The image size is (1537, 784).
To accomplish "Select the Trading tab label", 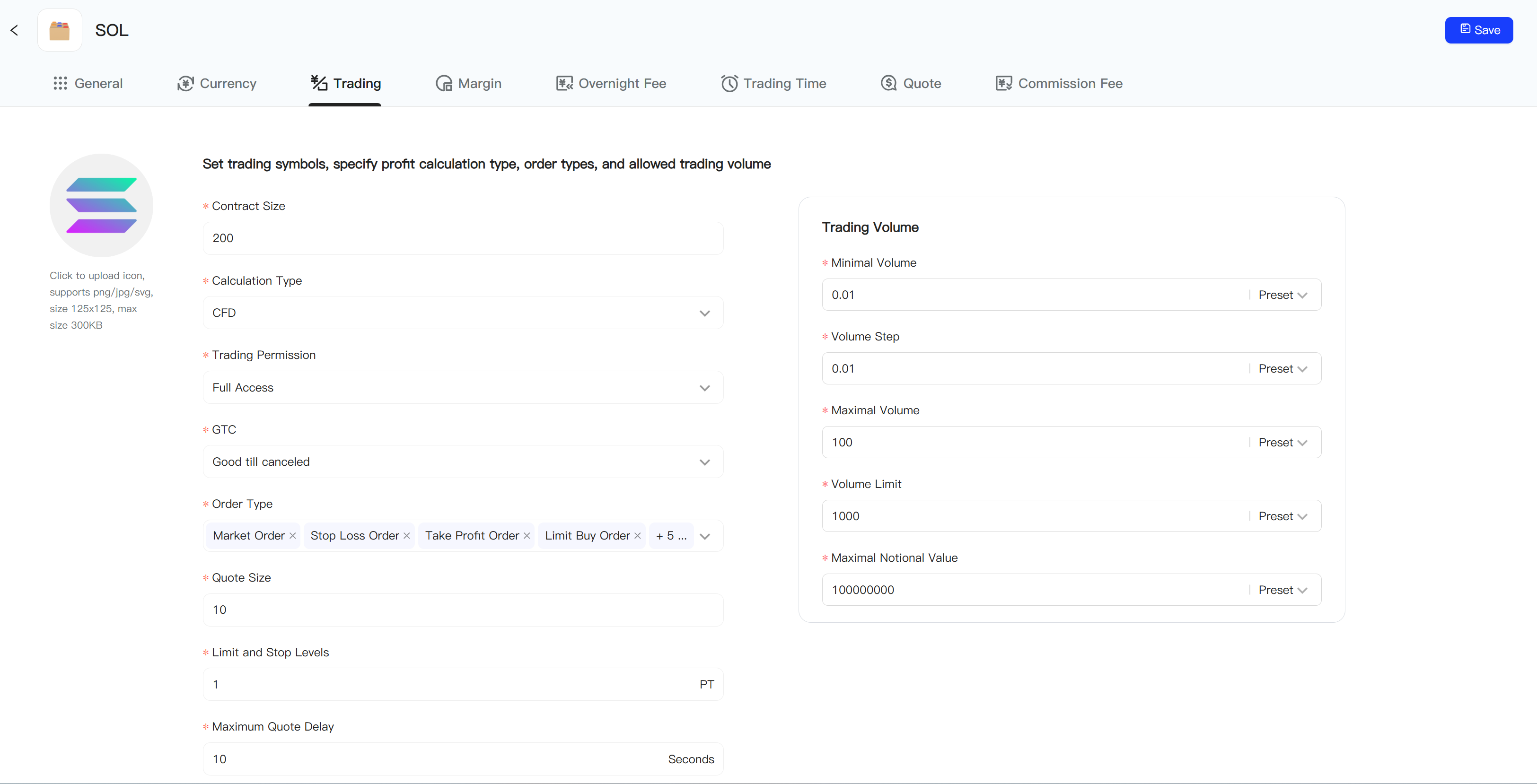I will pyautogui.click(x=357, y=84).
